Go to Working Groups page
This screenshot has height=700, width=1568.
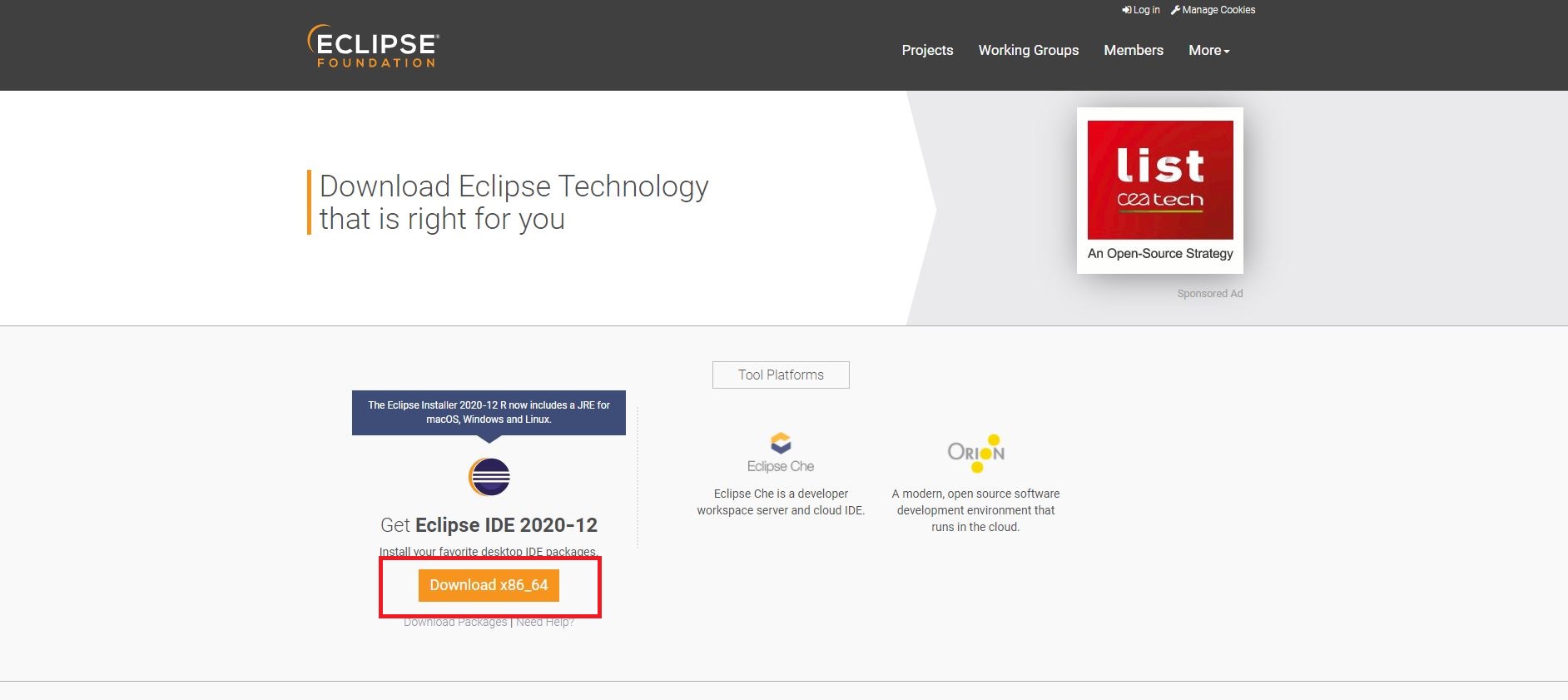tap(1029, 50)
